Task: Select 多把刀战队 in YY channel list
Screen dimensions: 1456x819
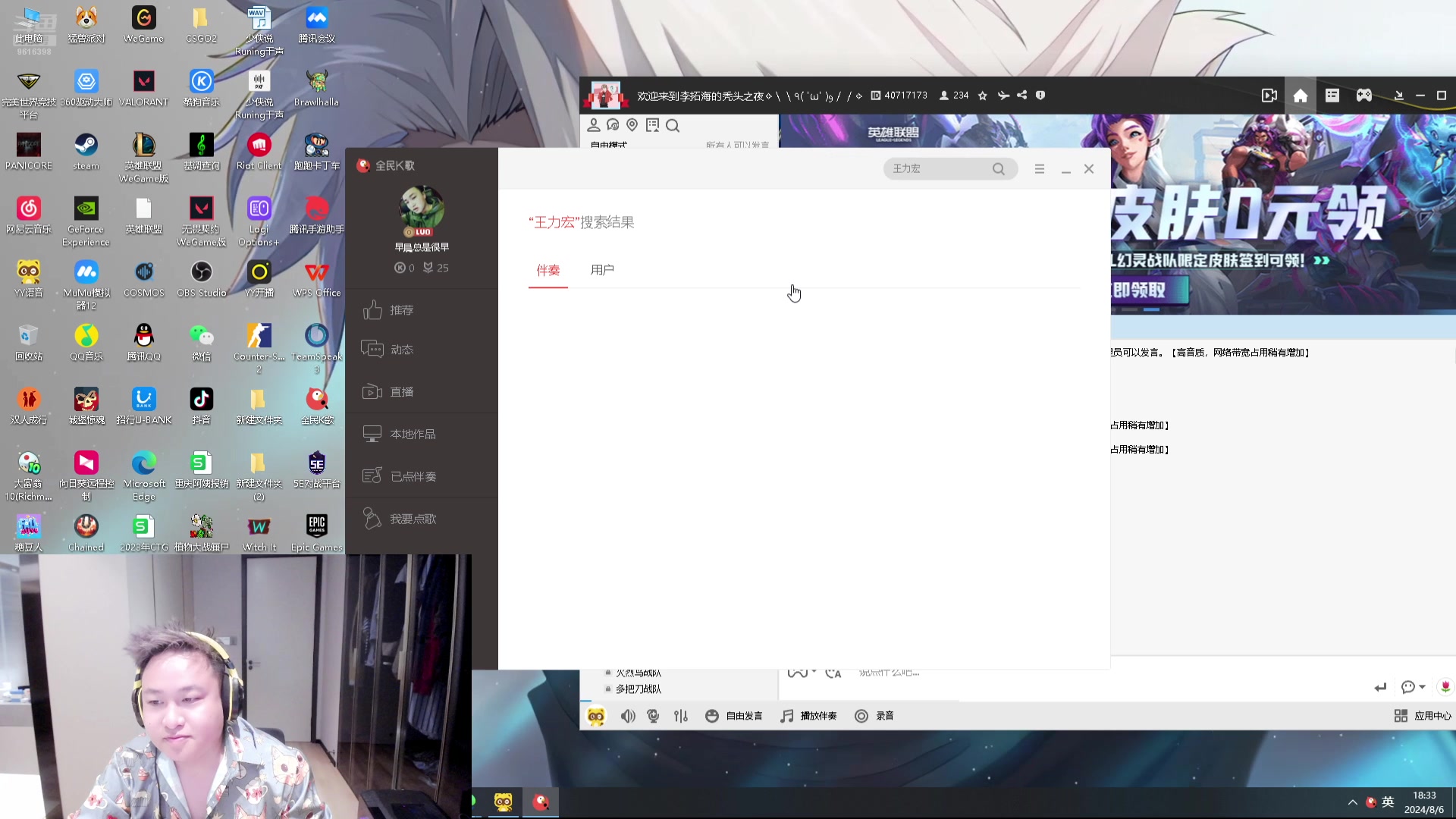Action: (639, 689)
